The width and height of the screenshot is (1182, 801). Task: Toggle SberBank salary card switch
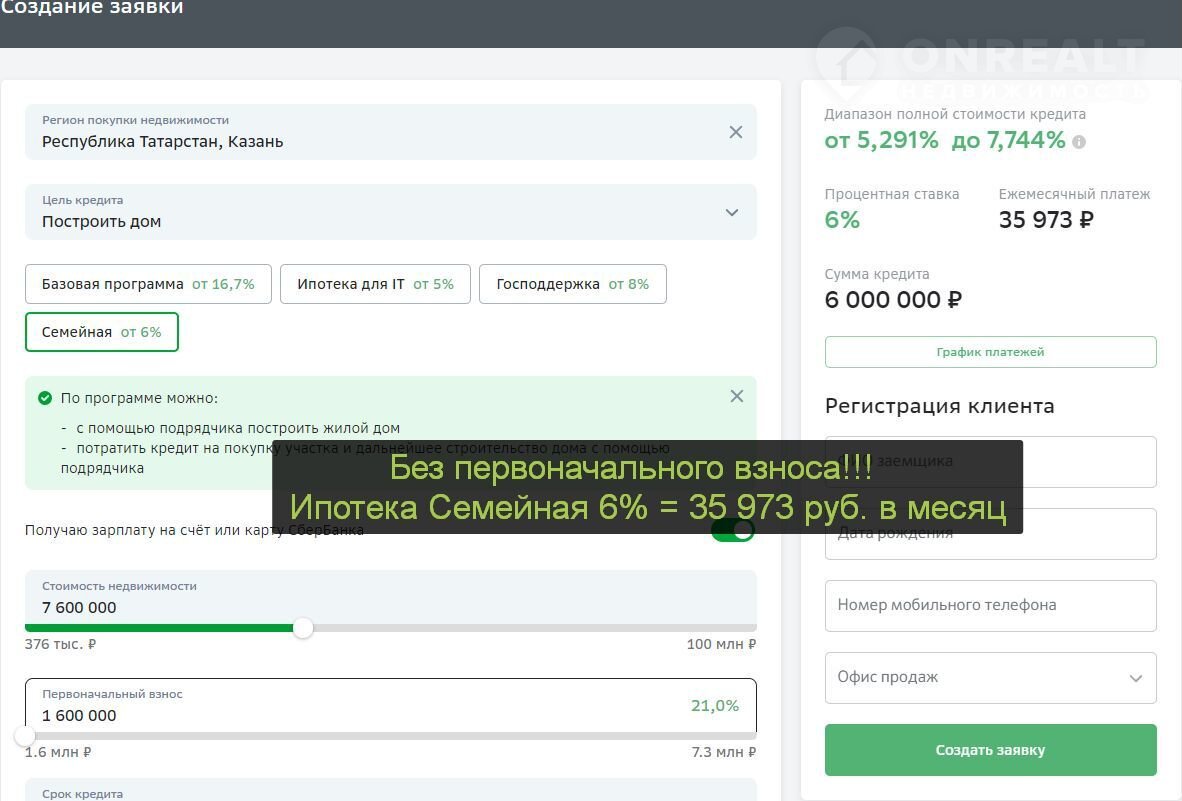point(733,530)
